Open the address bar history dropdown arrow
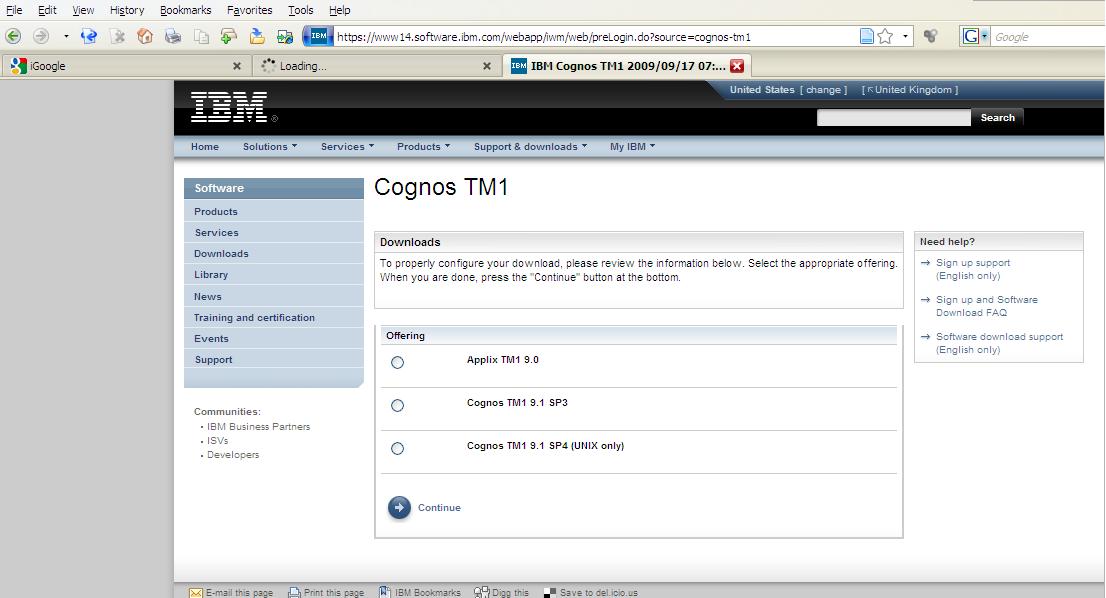1106x598 pixels. 905,36
